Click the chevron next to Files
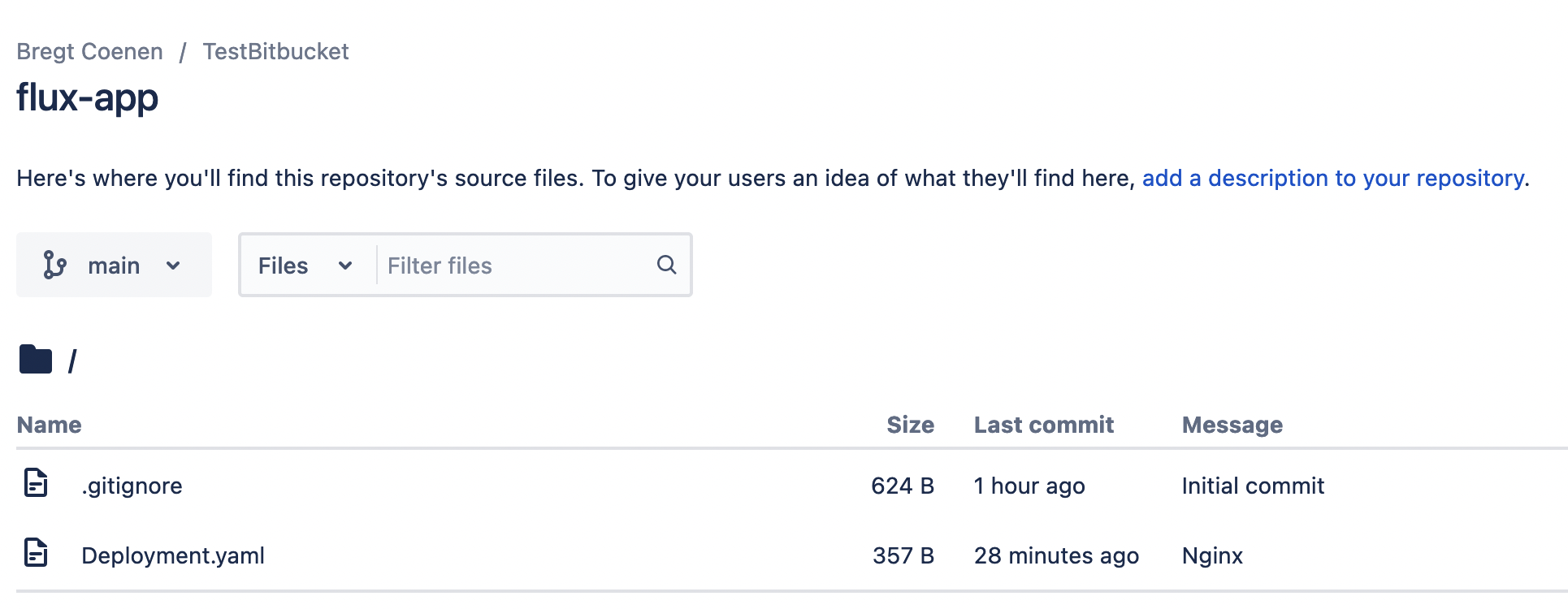Viewport: 1568px width, 609px height. pos(345,266)
